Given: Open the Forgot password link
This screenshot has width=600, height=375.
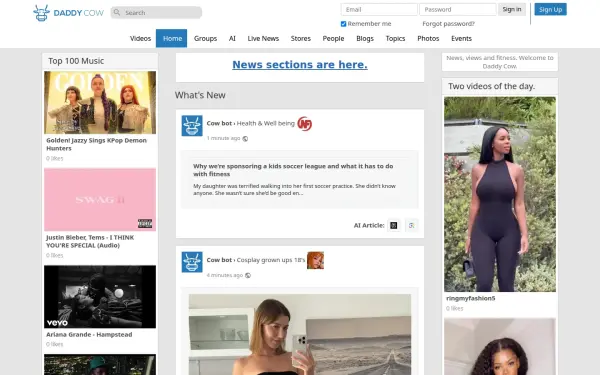Looking at the screenshot, I should coord(448,24).
